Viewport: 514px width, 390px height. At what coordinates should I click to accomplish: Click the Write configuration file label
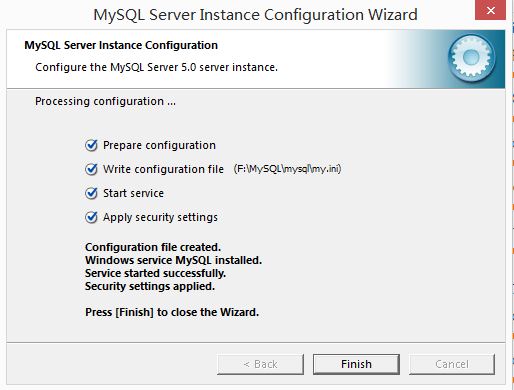(x=163, y=169)
